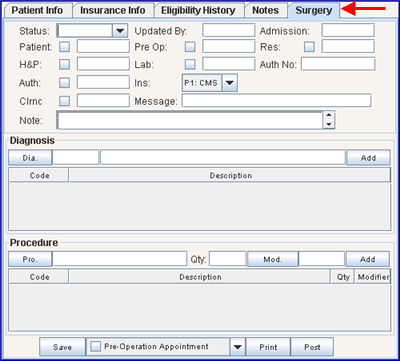Toggle the Clrnc checkbox

pos(64,101)
